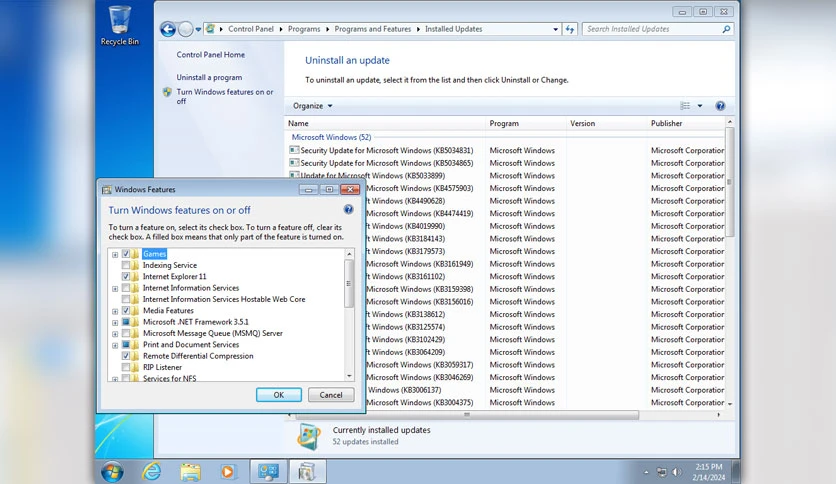Click Programs and Features breadcrumb
The image size is (836, 484).
pyautogui.click(x=373, y=29)
